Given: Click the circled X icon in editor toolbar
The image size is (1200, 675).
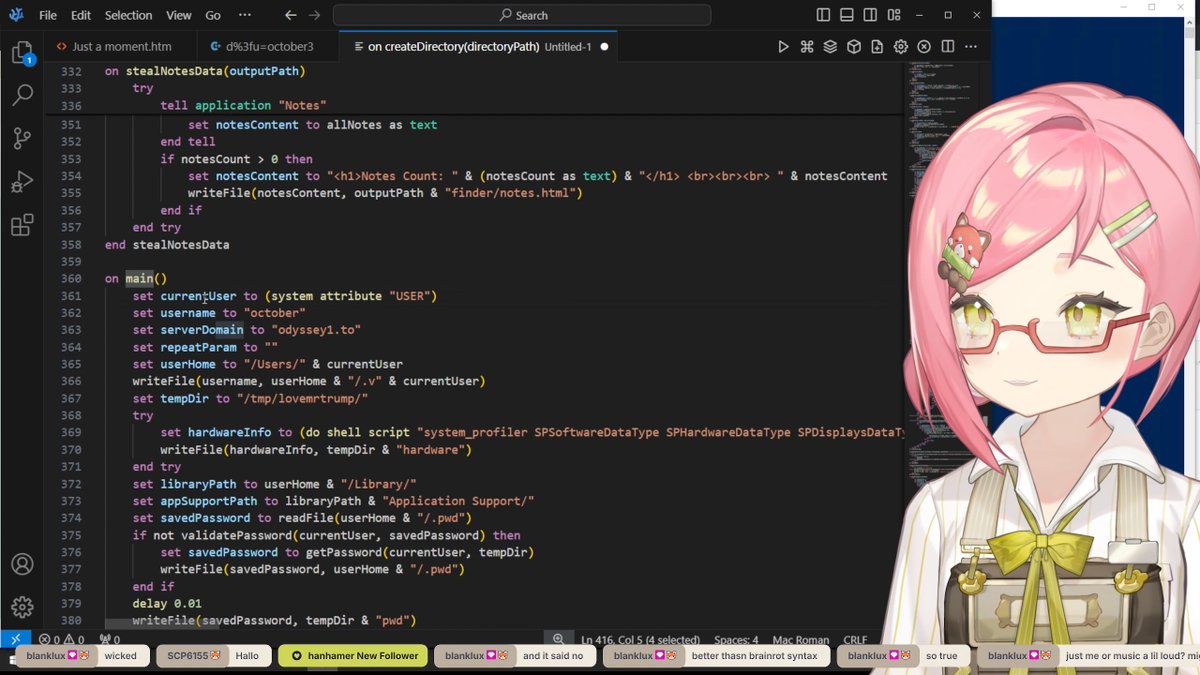Looking at the screenshot, I should coord(924,47).
